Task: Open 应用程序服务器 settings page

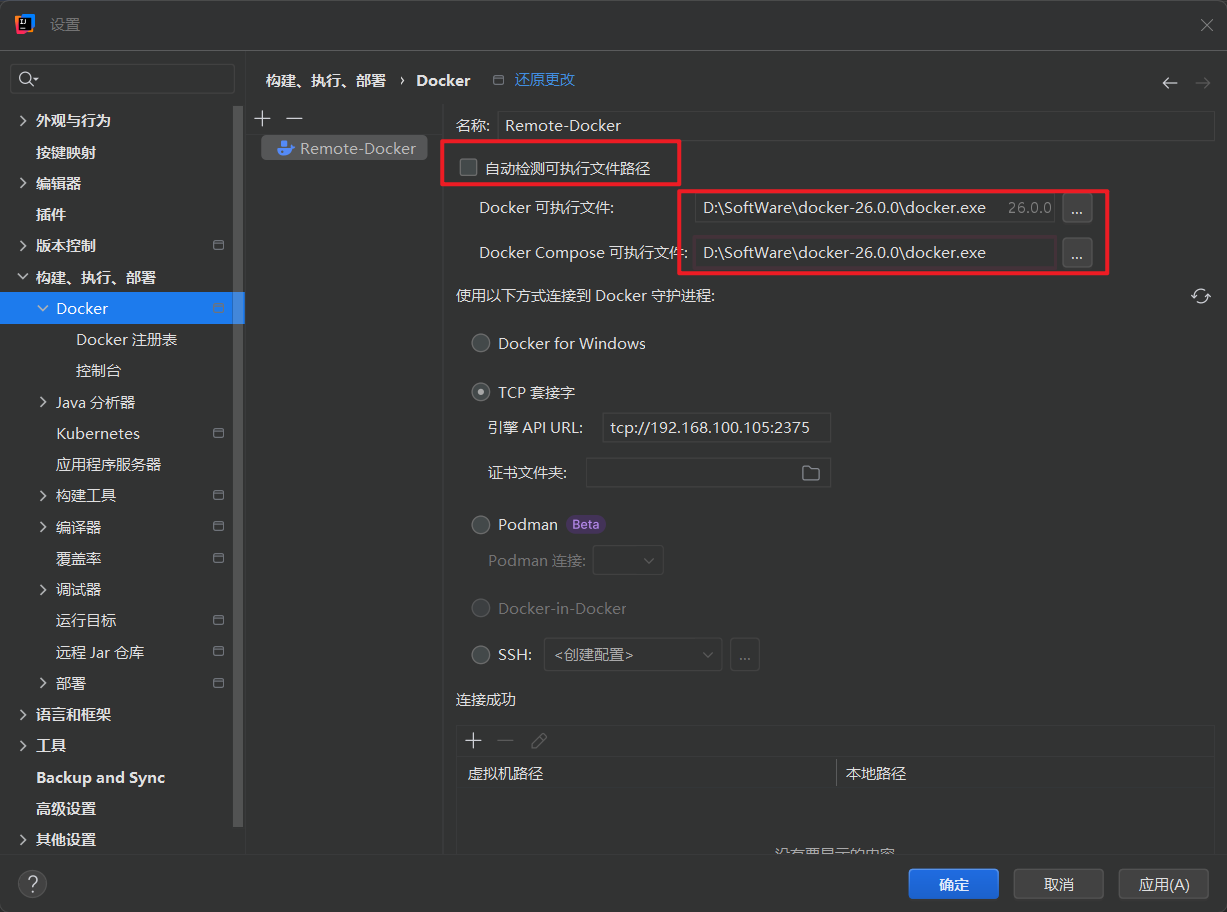Action: pos(108,464)
